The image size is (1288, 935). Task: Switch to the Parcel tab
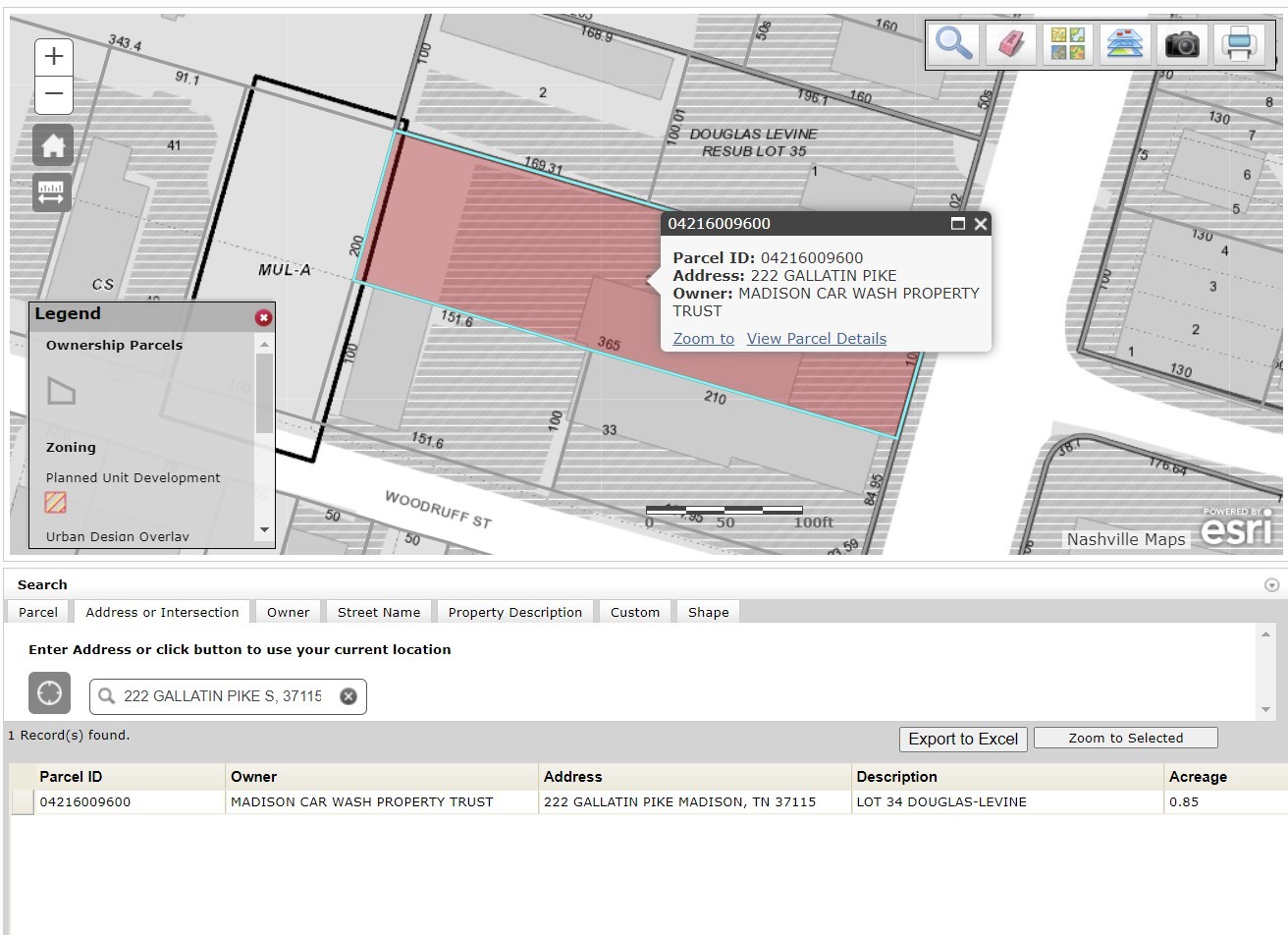[38, 612]
